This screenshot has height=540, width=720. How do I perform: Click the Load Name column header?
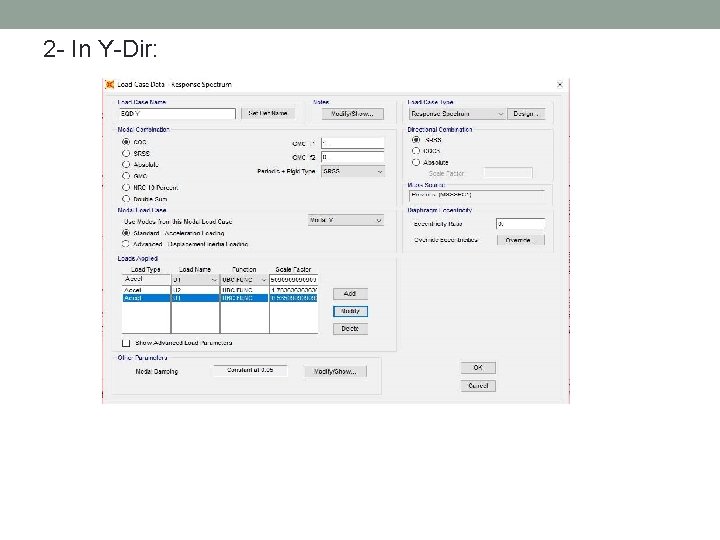tap(195, 270)
